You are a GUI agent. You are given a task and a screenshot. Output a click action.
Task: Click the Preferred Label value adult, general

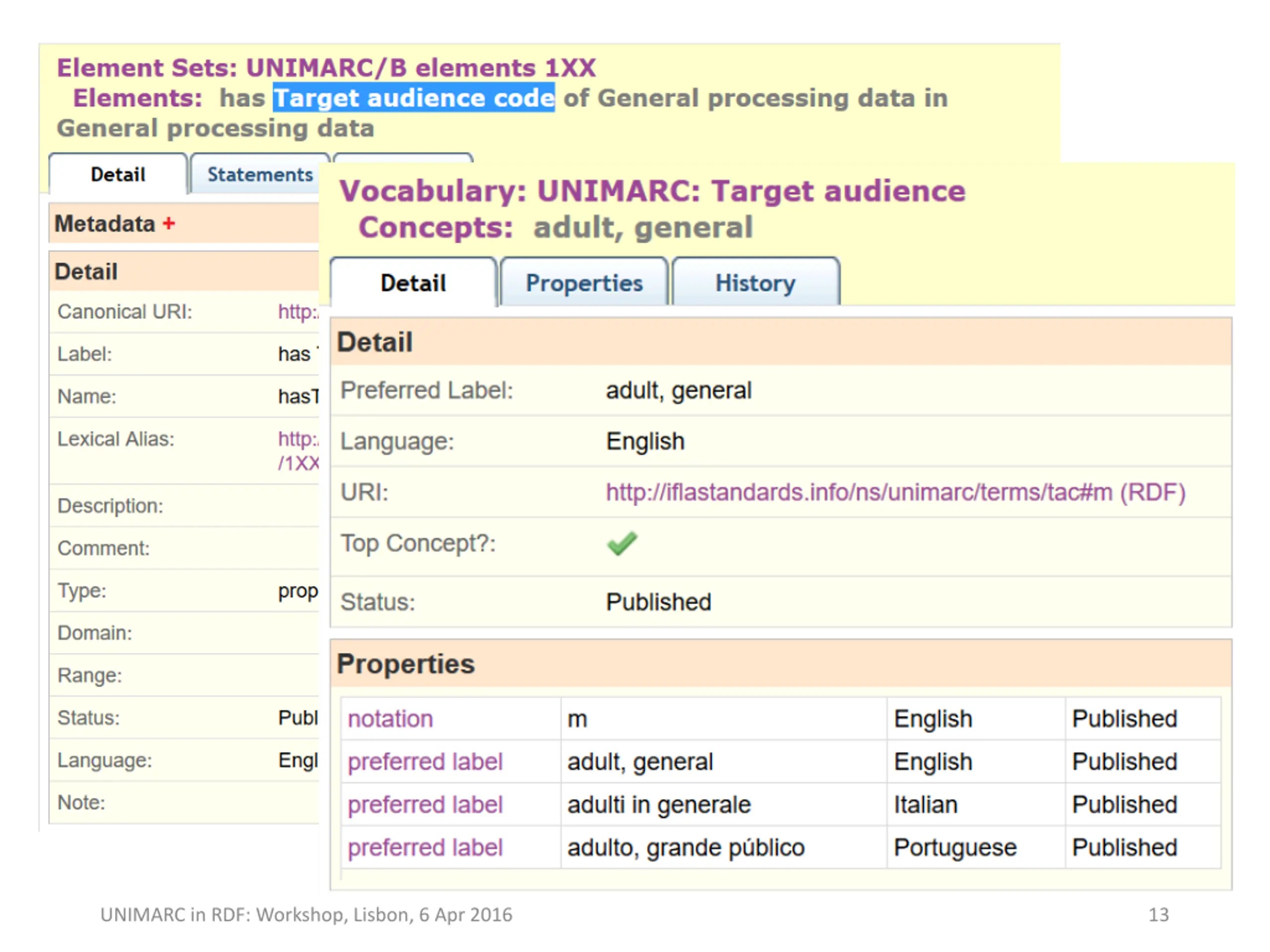[x=679, y=391]
